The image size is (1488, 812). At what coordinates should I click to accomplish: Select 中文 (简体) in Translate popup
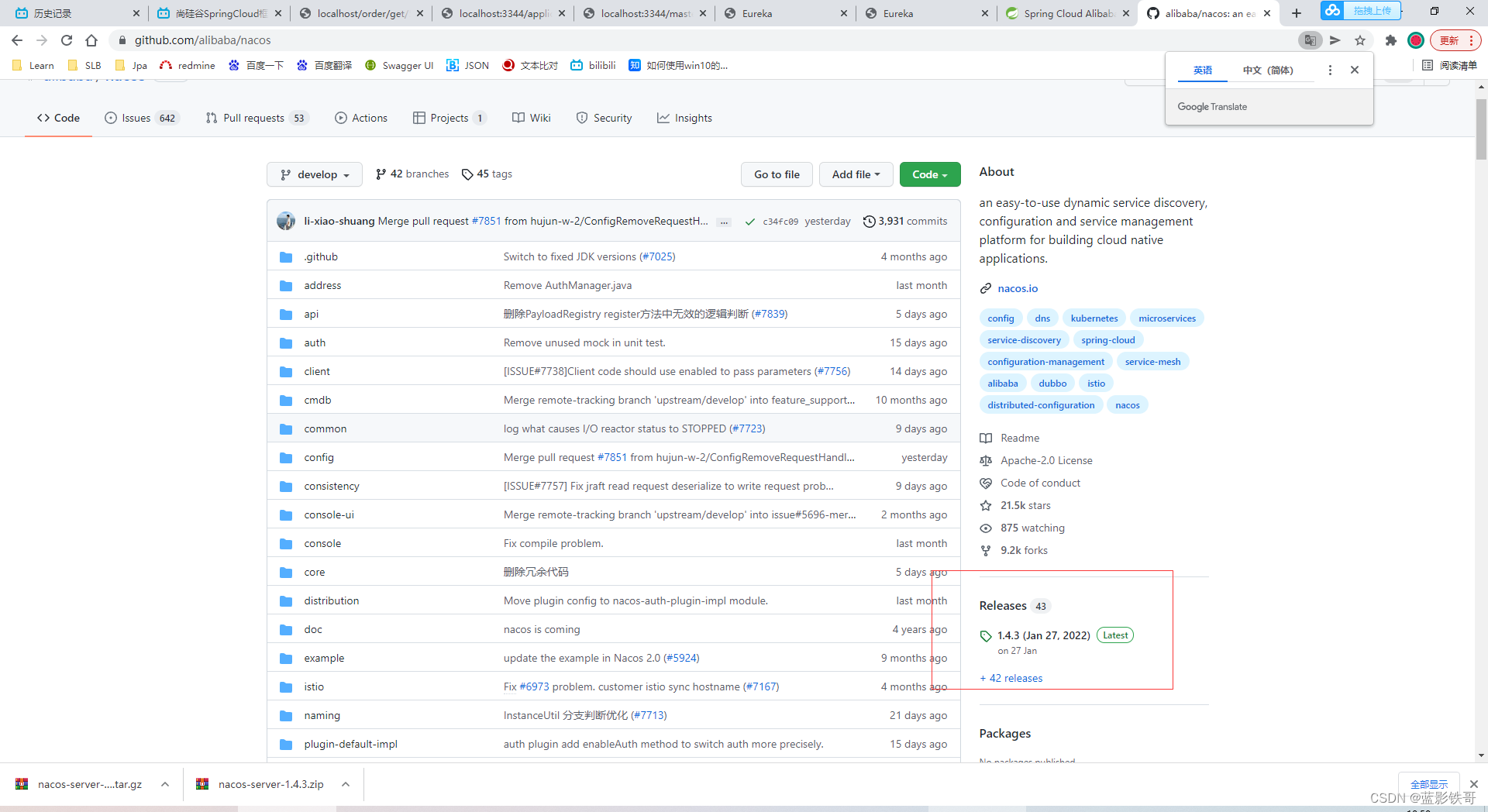1268,70
